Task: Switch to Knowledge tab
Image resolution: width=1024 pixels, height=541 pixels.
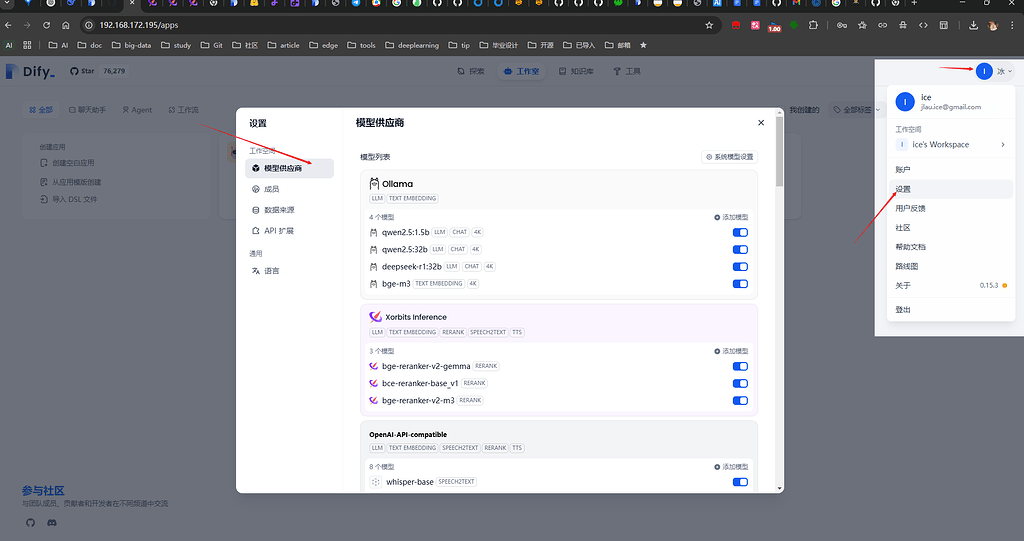Action: pyautogui.click(x=575, y=71)
